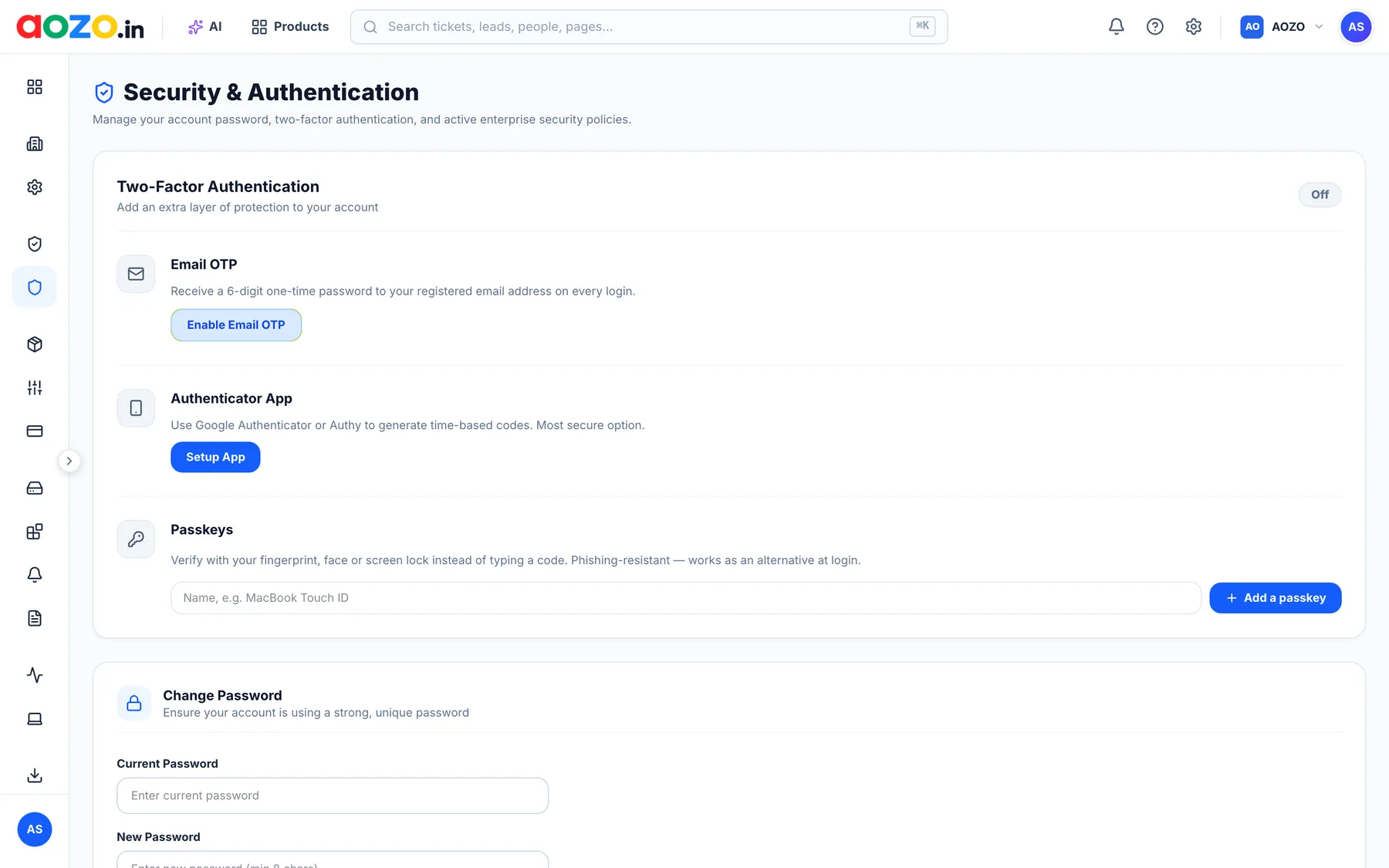
Task: Open the sliders icon in sidebar
Action: point(35,388)
